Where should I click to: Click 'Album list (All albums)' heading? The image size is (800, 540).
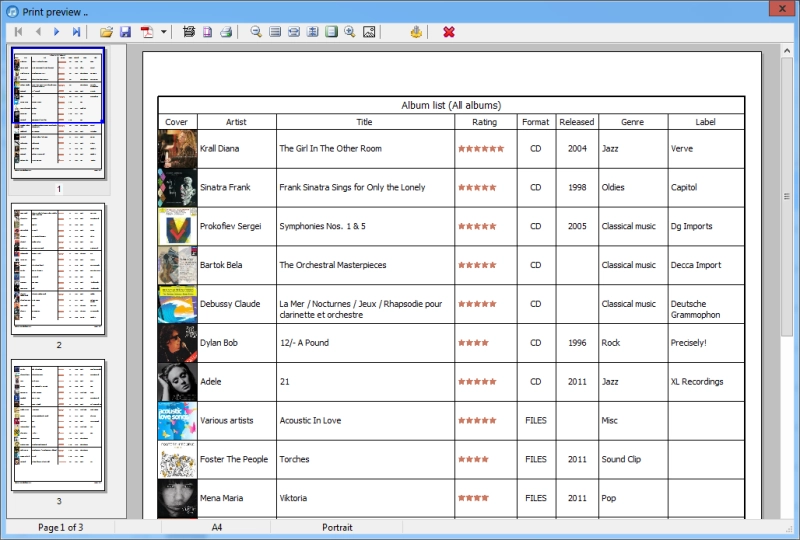point(451,105)
